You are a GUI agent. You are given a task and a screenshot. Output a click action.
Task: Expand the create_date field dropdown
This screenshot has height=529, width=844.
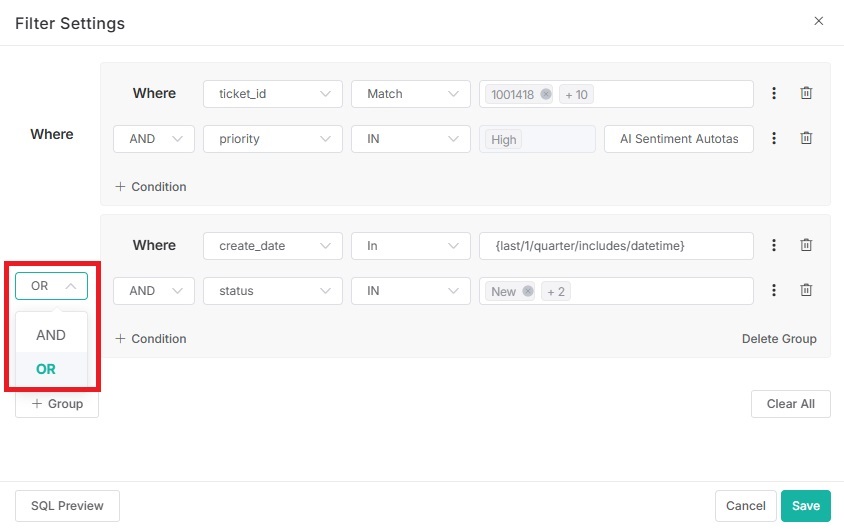pos(273,245)
